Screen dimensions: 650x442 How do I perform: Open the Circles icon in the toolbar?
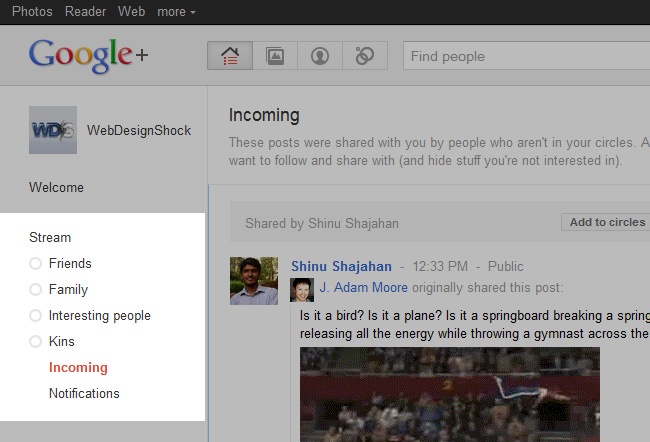coord(365,56)
